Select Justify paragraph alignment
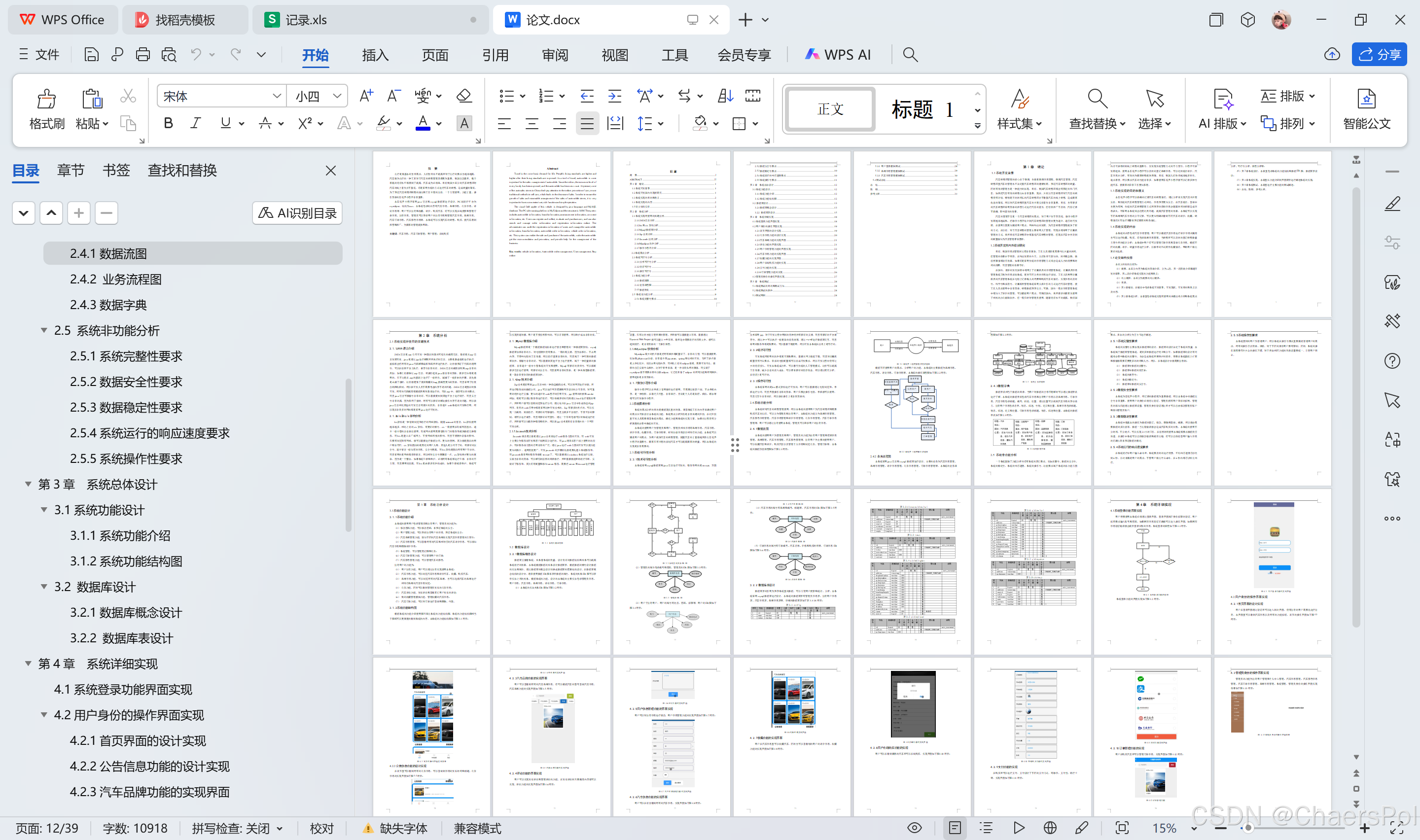Image resolution: width=1420 pixels, height=840 pixels. (587, 123)
